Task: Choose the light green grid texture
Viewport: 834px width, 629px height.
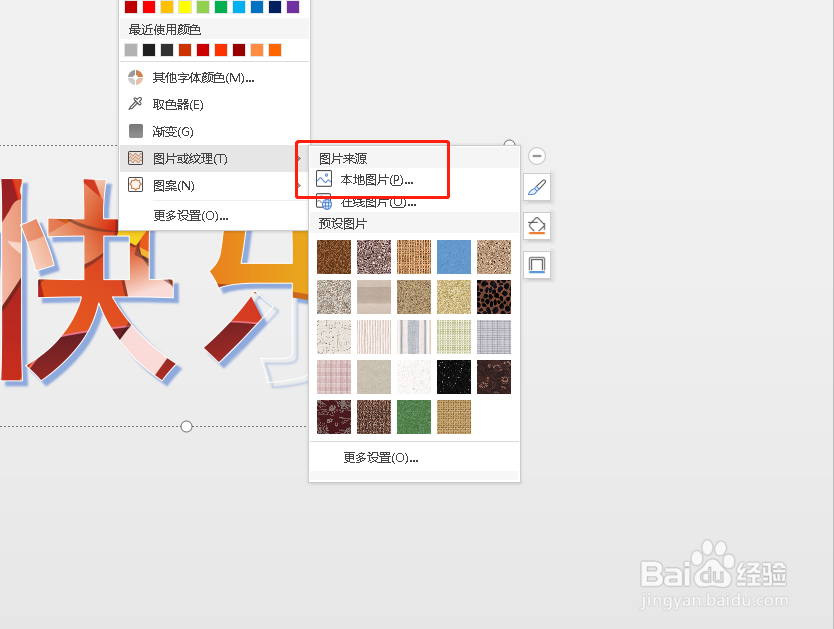Action: coord(454,337)
